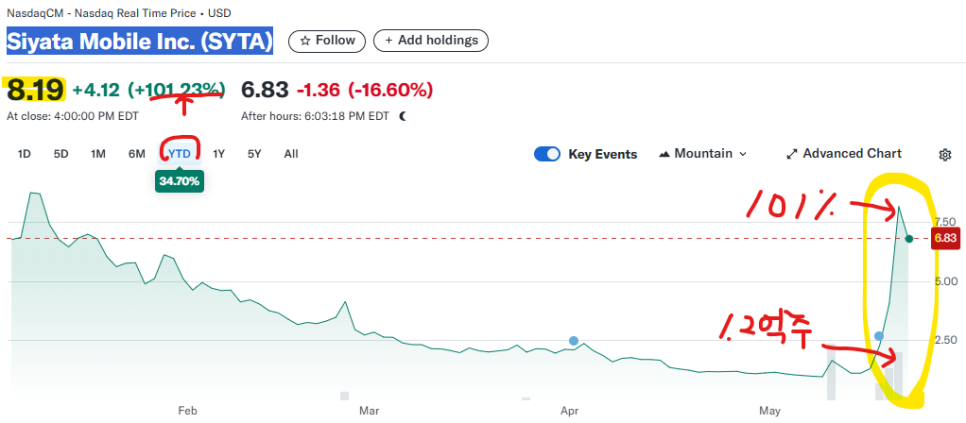Click the April key event dot

(x=574, y=340)
